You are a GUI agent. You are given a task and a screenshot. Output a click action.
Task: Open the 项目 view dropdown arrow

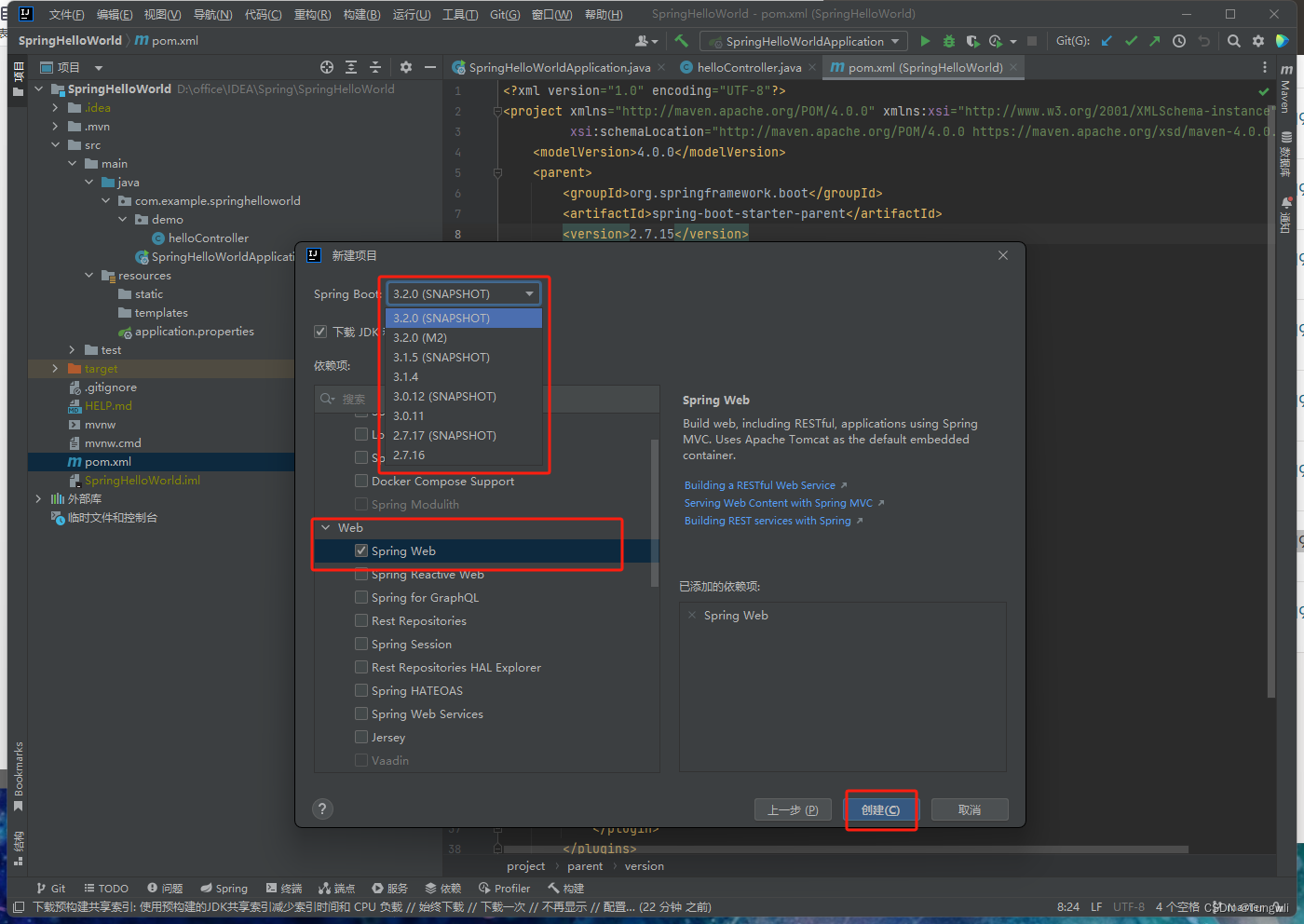[x=98, y=68]
